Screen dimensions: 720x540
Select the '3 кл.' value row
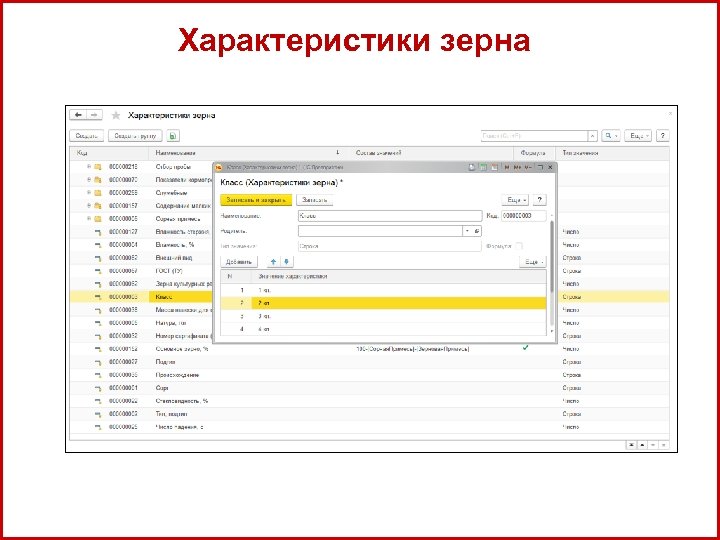383,316
